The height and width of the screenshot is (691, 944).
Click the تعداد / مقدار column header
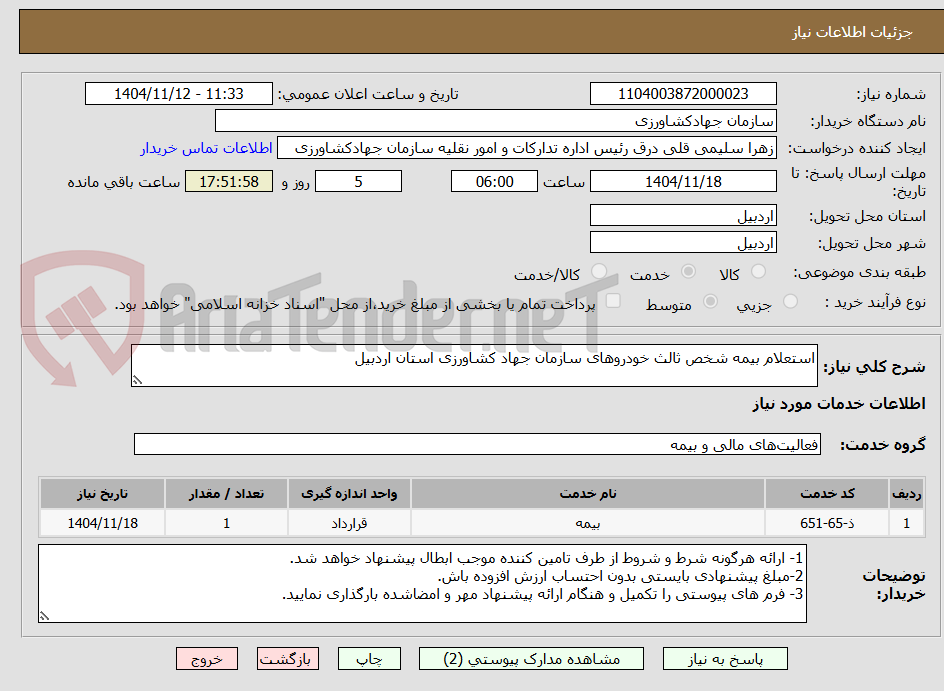[226, 494]
